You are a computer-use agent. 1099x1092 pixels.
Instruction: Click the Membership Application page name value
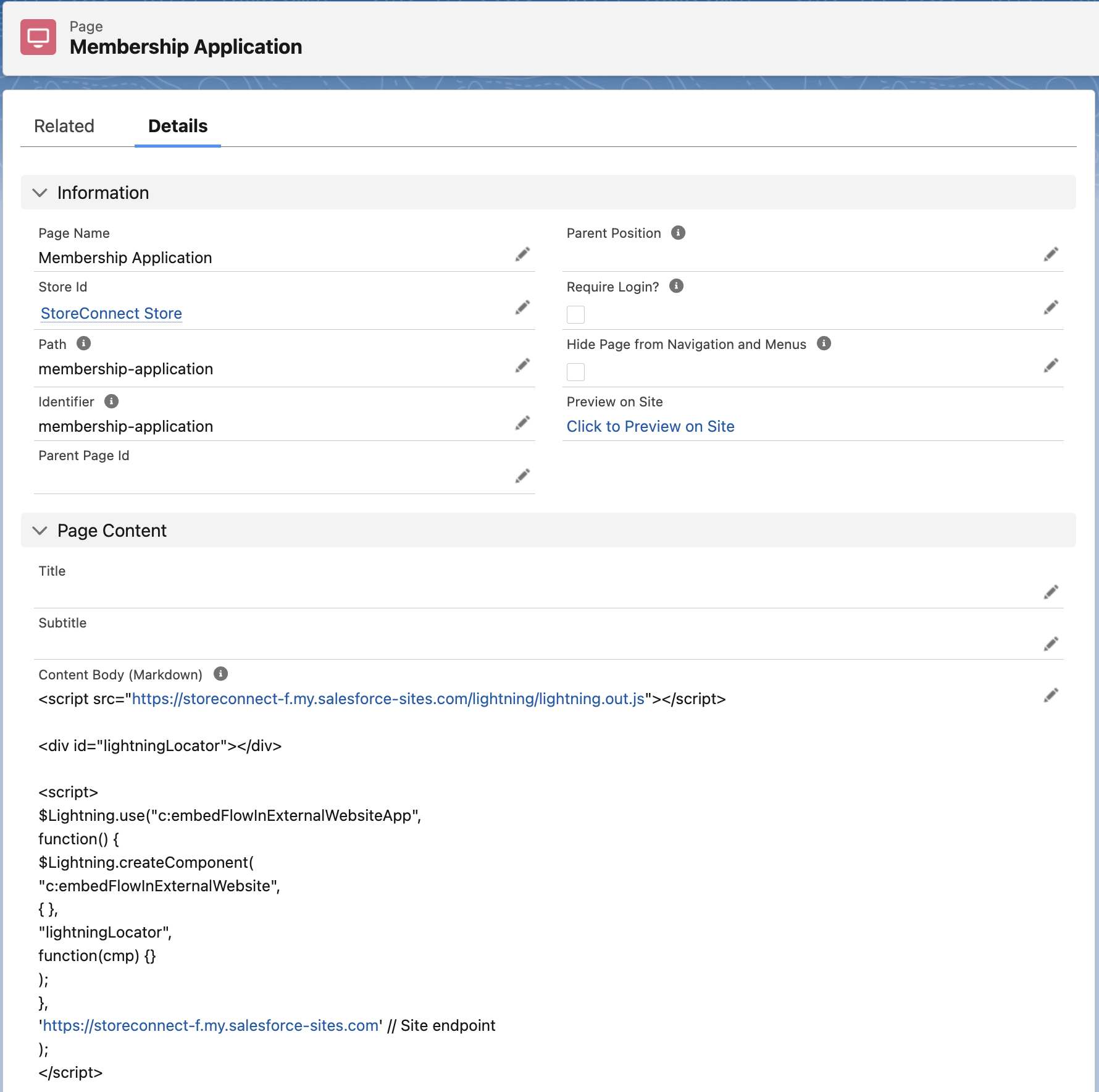[x=125, y=258]
